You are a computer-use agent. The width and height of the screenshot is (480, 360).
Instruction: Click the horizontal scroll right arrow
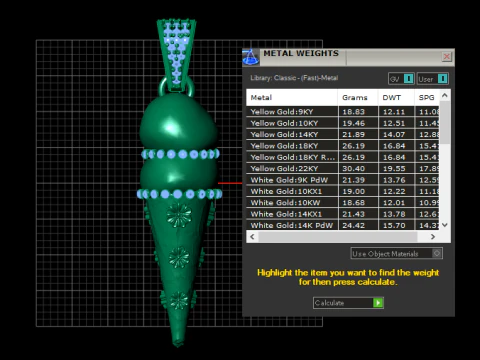(x=433, y=237)
